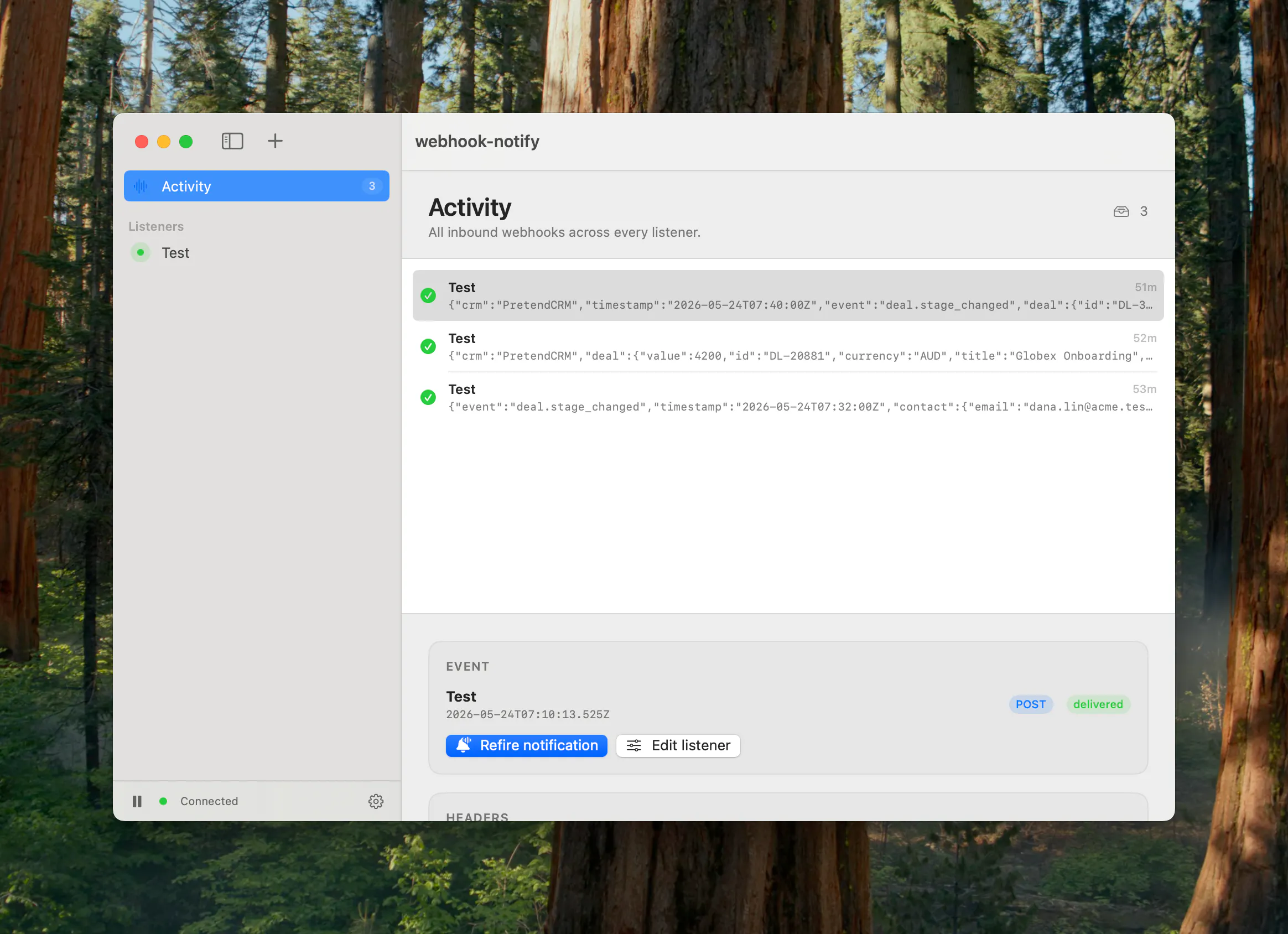Viewport: 1288px width, 934px height.
Task: Minimize the webhook-notify window
Action: click(164, 142)
